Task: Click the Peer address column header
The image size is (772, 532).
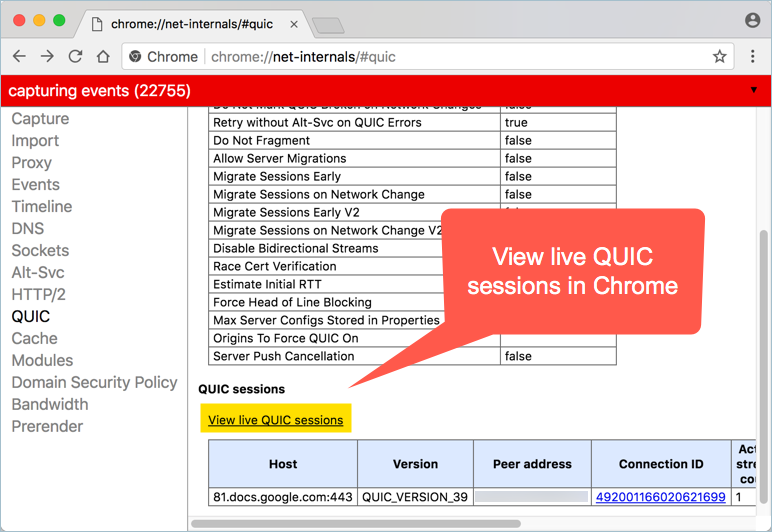Action: [x=532, y=464]
